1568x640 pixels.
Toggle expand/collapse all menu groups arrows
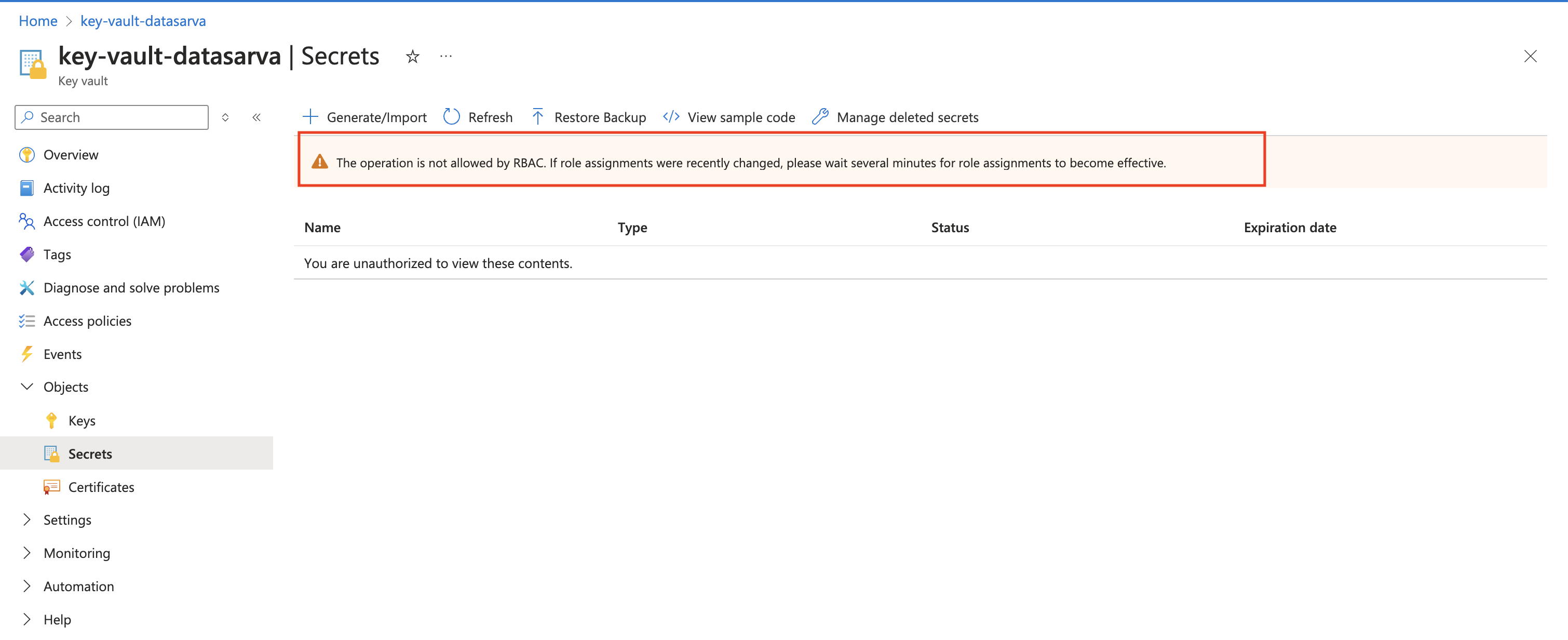pos(225,117)
